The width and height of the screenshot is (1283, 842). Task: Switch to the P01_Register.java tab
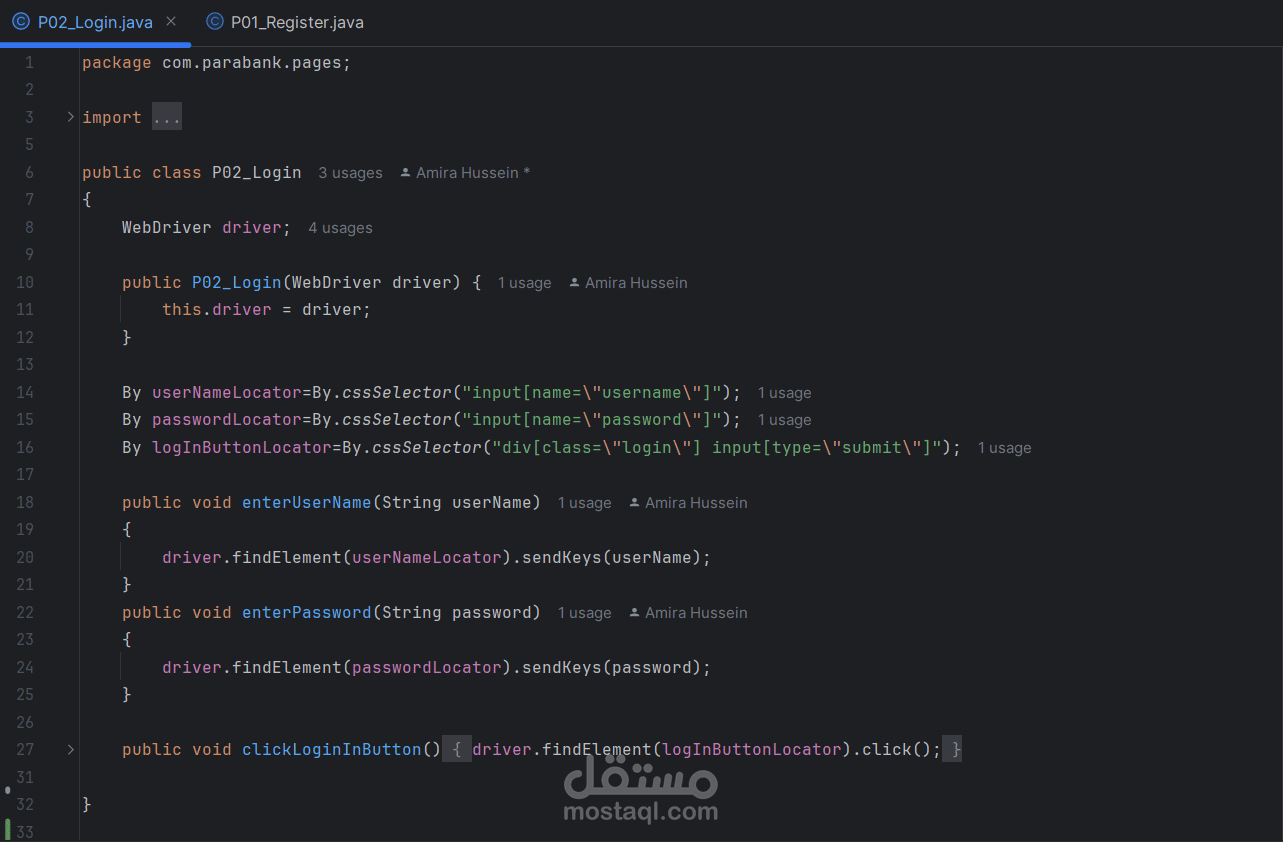pos(284,22)
